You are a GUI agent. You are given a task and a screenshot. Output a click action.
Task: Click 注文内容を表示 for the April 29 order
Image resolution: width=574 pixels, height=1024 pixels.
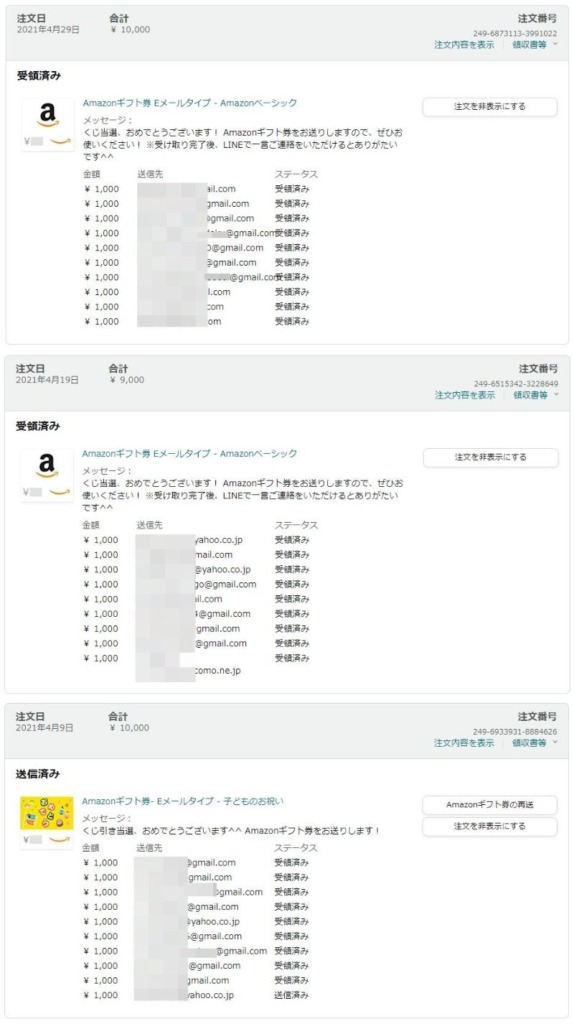[464, 45]
